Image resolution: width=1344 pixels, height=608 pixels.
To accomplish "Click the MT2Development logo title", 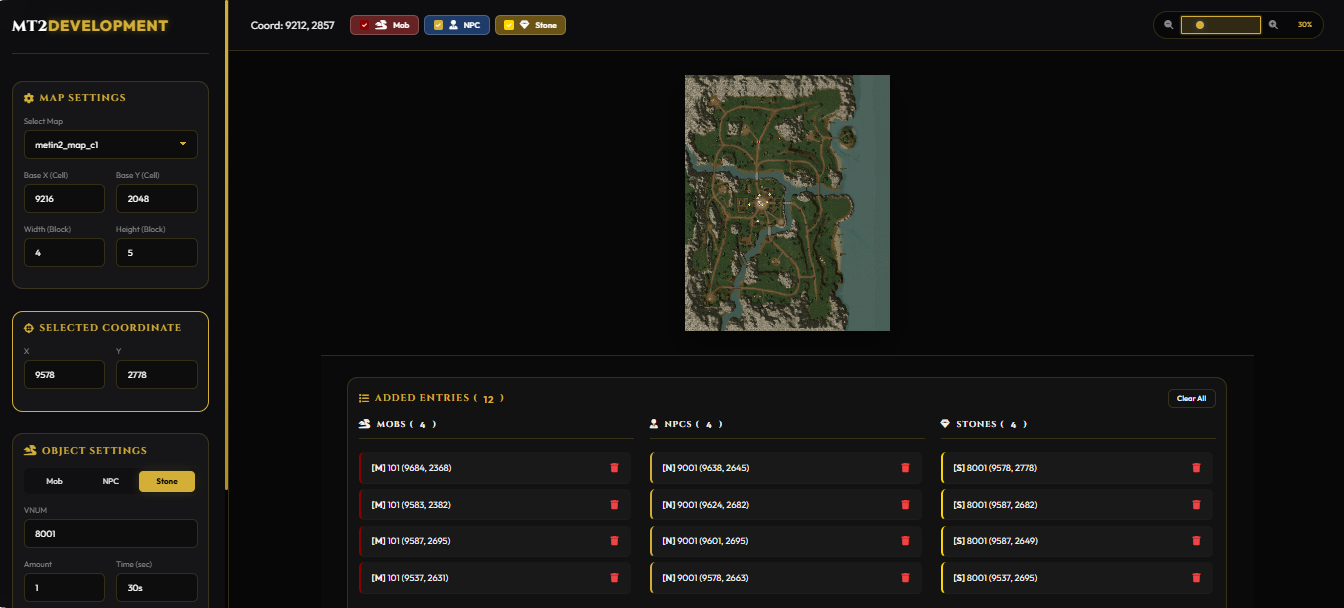I will pos(90,26).
